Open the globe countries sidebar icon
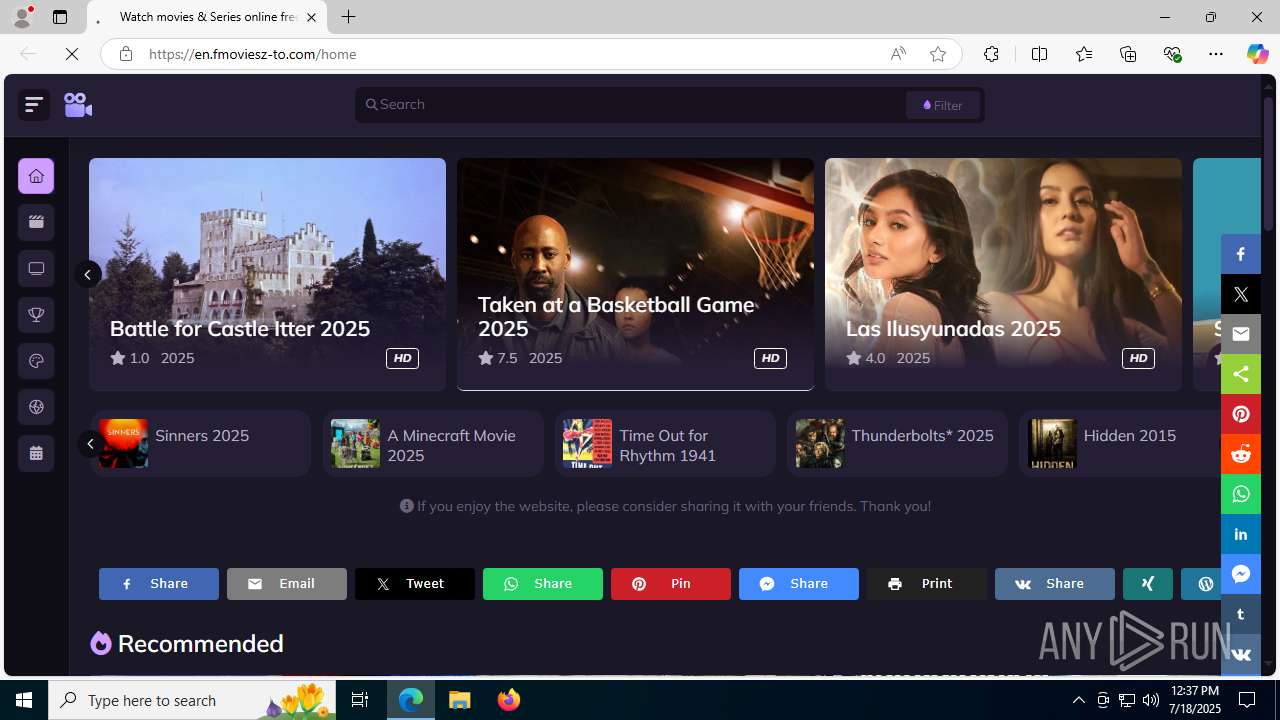The height and width of the screenshot is (720, 1280). pyautogui.click(x=36, y=407)
